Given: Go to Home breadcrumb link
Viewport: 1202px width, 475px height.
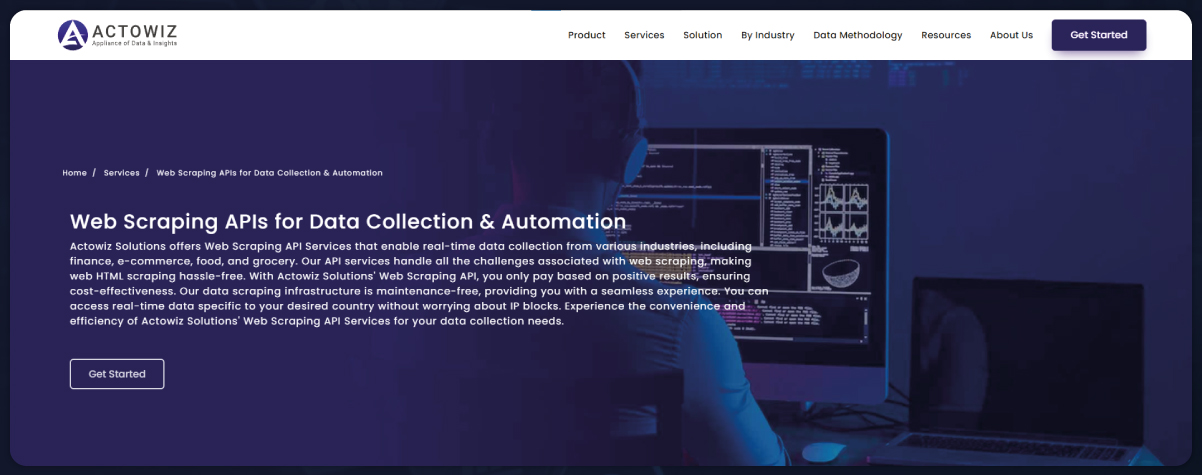Looking at the screenshot, I should click(x=75, y=173).
